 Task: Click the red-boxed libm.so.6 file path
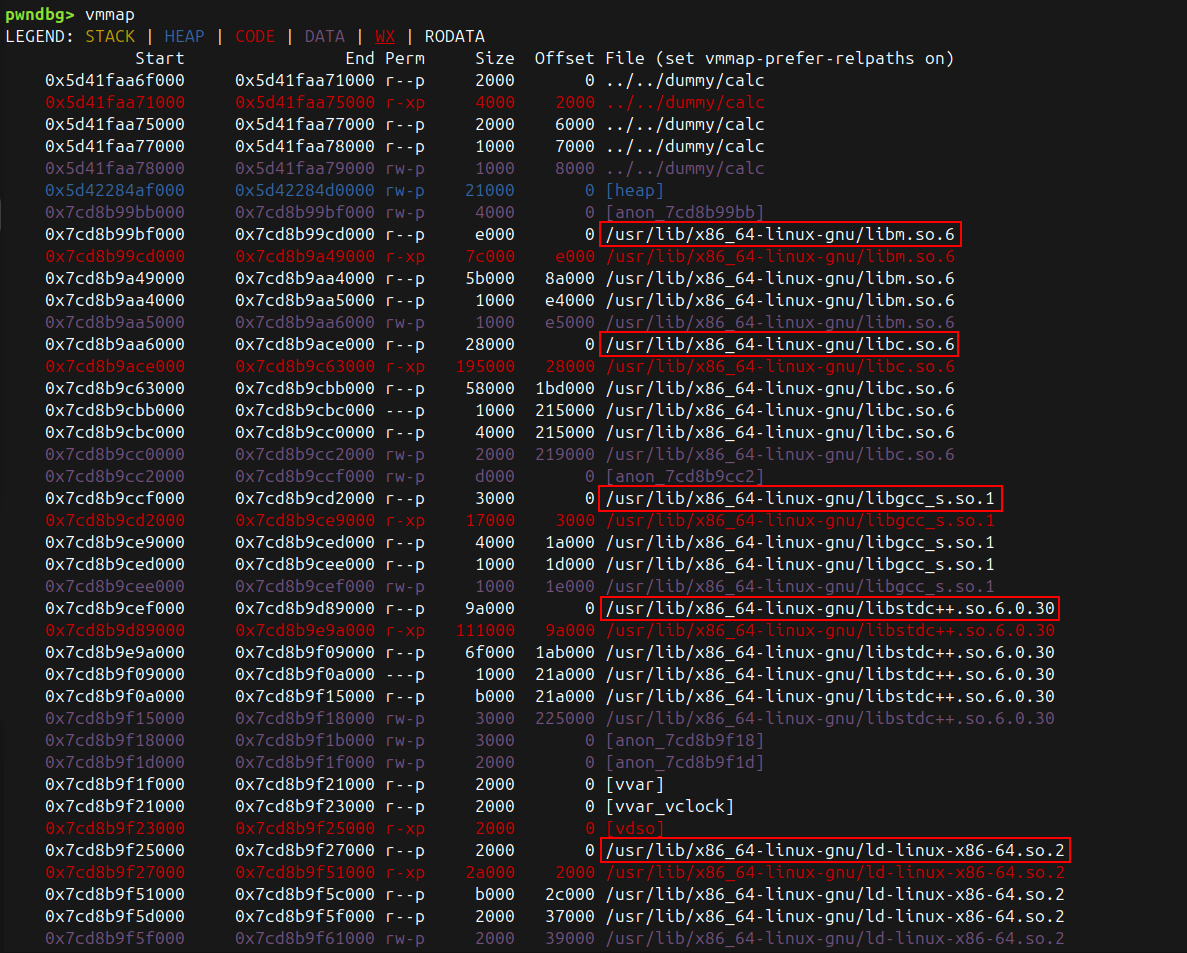[780, 235]
